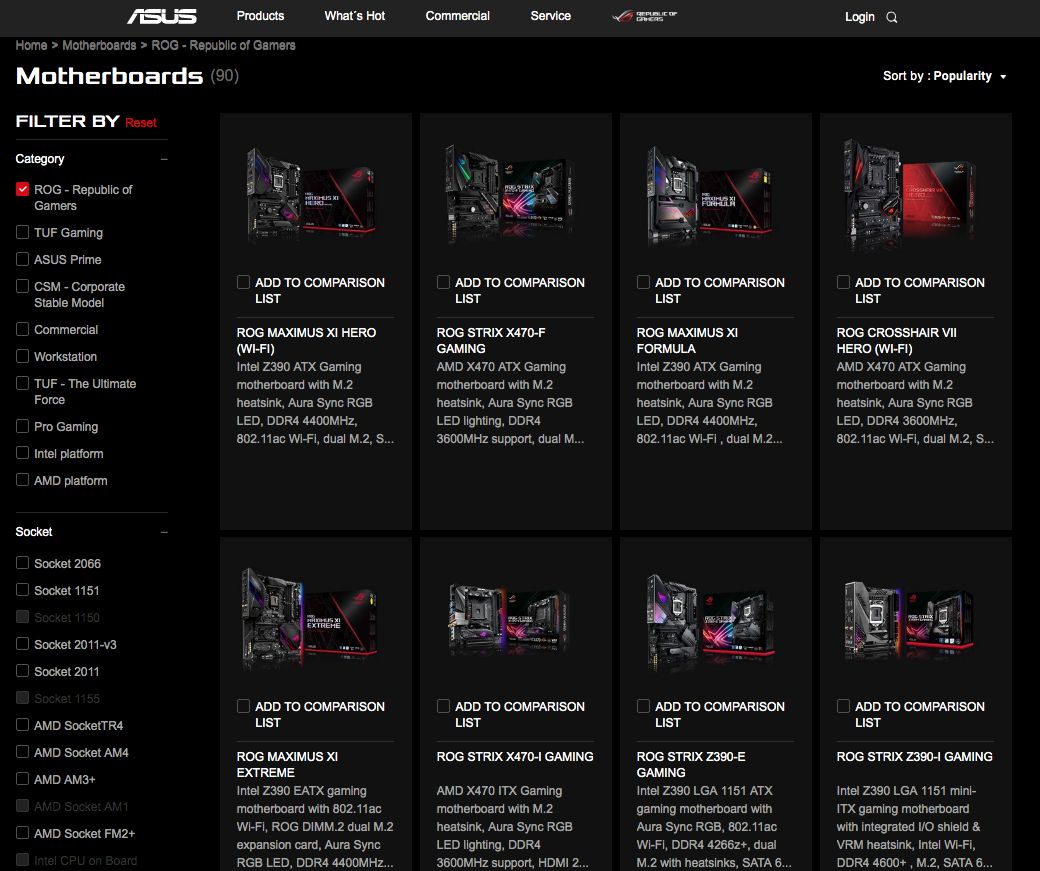Click the ROG STRIX X470-I GAMING title
Viewport: 1040px width, 871px height.
coord(515,756)
